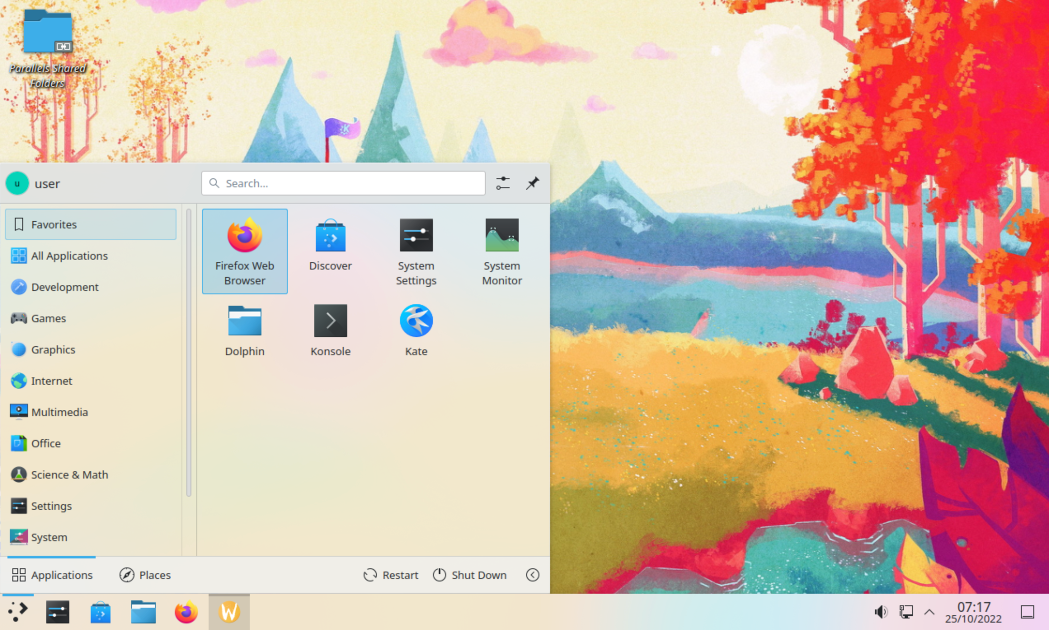Mute the system volume in the tray

(x=880, y=611)
